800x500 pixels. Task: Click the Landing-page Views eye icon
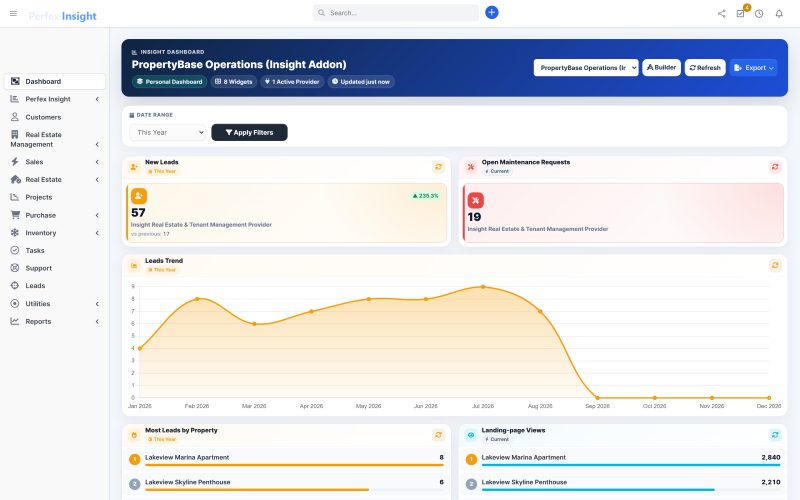pyautogui.click(x=471, y=435)
